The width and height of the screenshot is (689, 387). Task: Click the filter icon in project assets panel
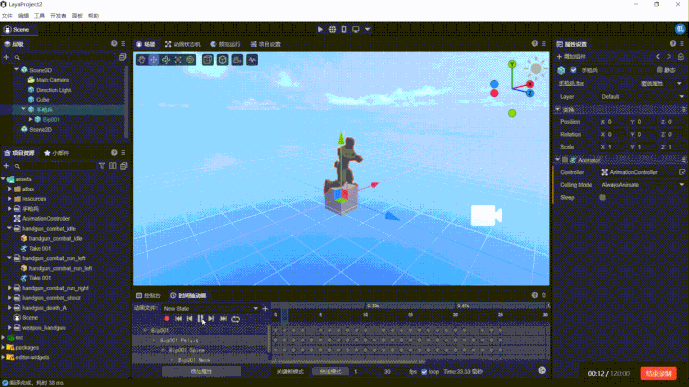[102, 166]
